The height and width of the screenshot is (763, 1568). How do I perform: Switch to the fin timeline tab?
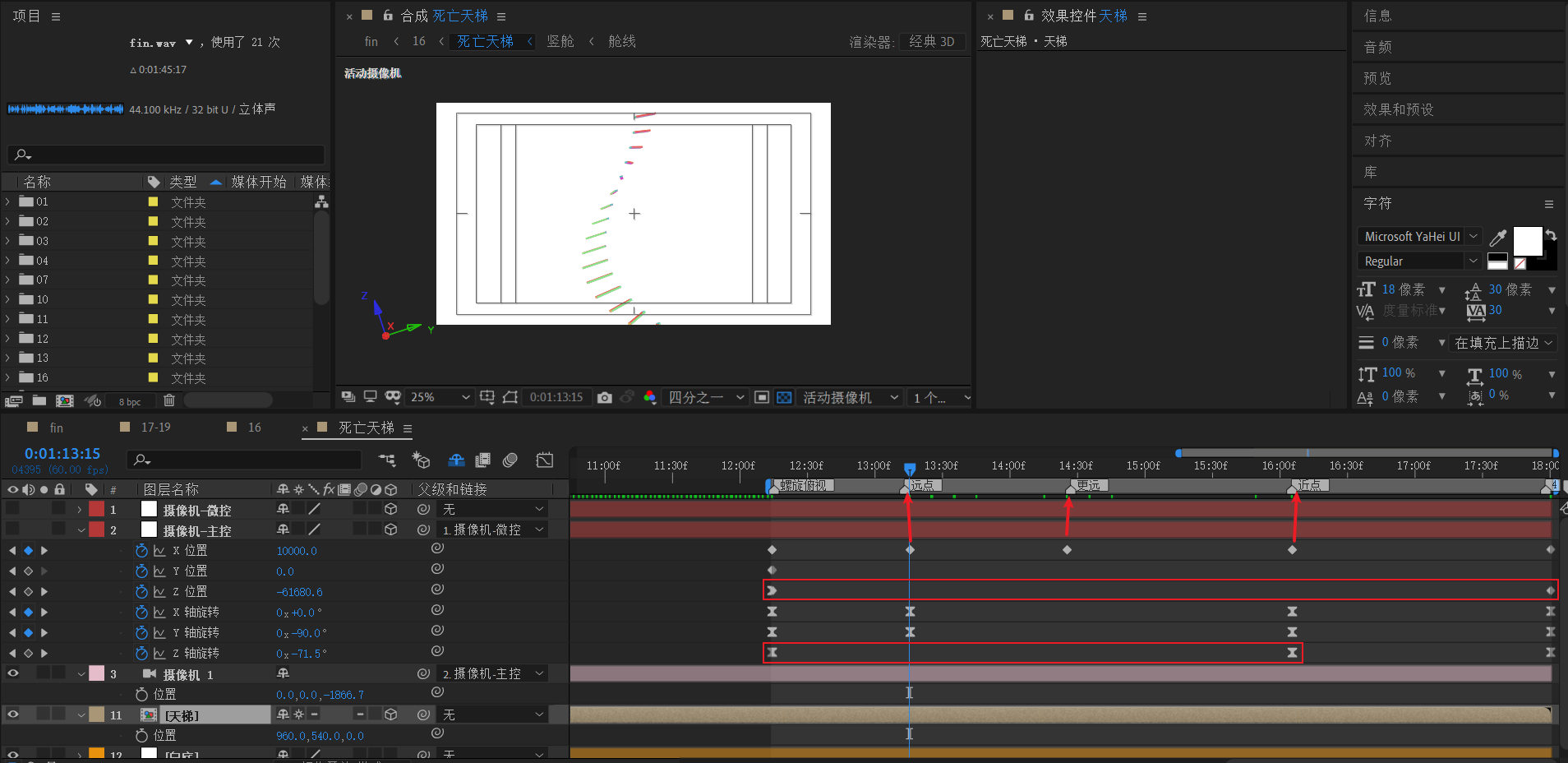[56, 428]
